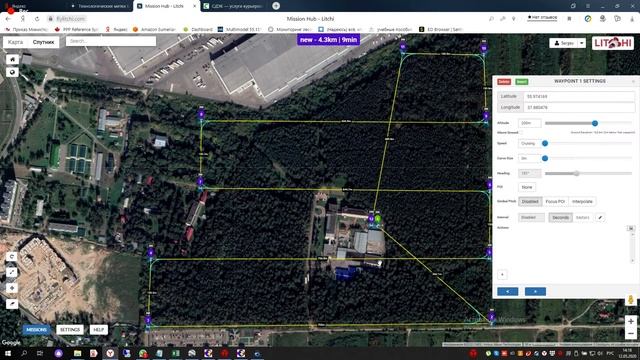Image resolution: width=640 pixels, height=360 pixels.
Task: Go to previous waypoint with left arrow
Action: (508, 291)
